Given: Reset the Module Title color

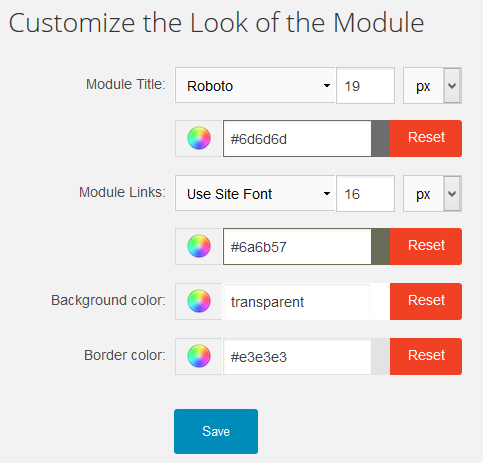Looking at the screenshot, I should click(426, 138).
